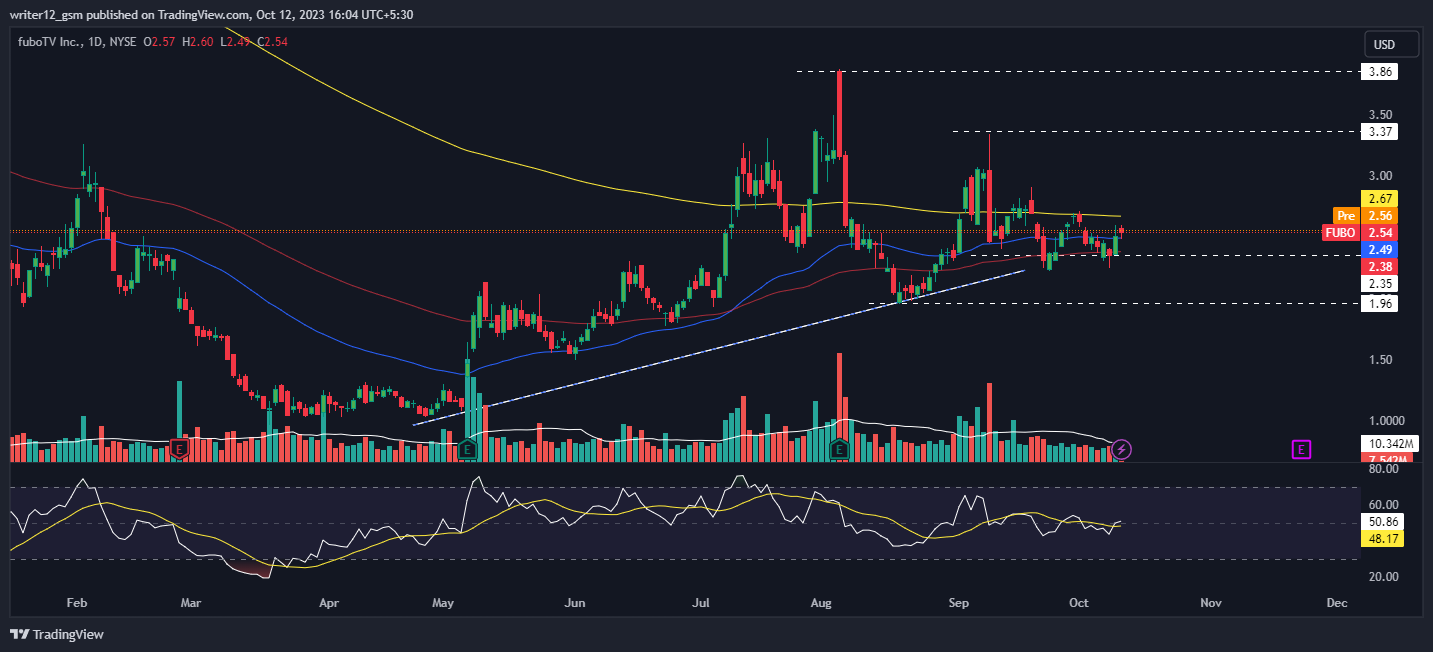Image resolution: width=1433 pixels, height=652 pixels.
Task: Click the purple lightning bolt icon
Action: tap(1122, 450)
